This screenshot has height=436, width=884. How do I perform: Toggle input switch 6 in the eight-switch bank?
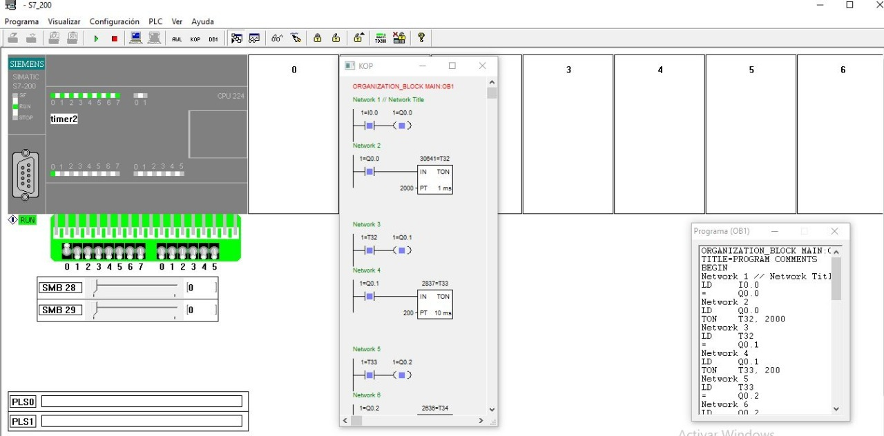click(x=130, y=252)
